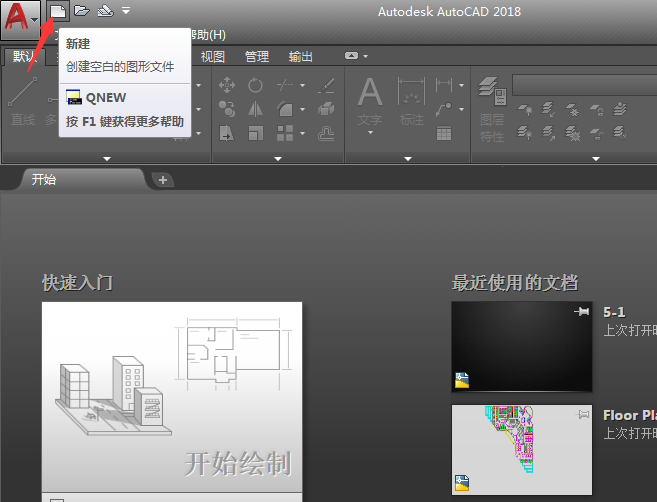Screen dimensions: 657x502
Task: Select the Line (直线) draw tool
Action: point(23,91)
